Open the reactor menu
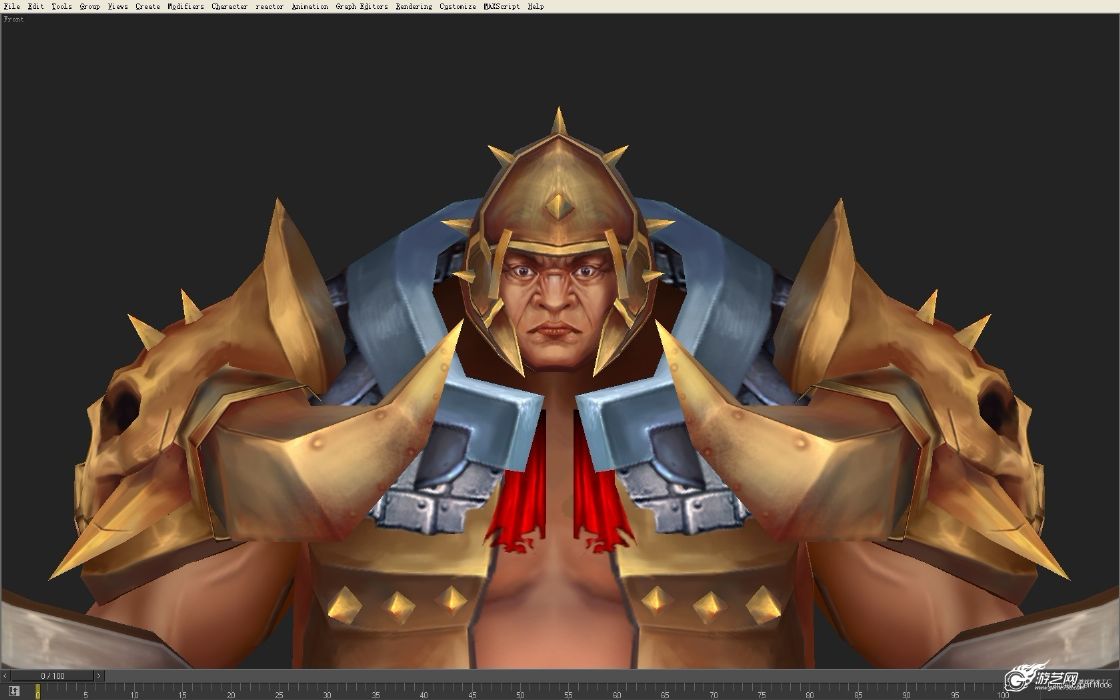The image size is (1120, 700). click(269, 6)
